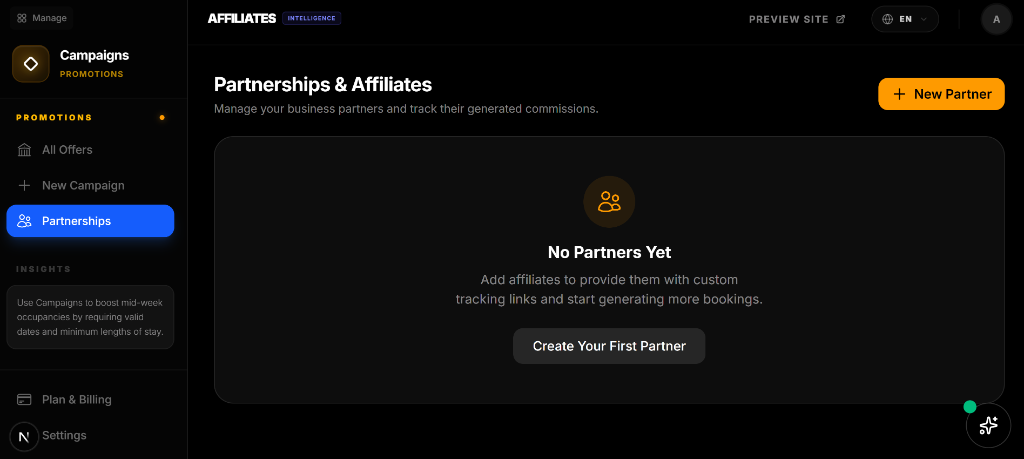
Task: Open All Offers in sidebar
Action: click(x=67, y=150)
